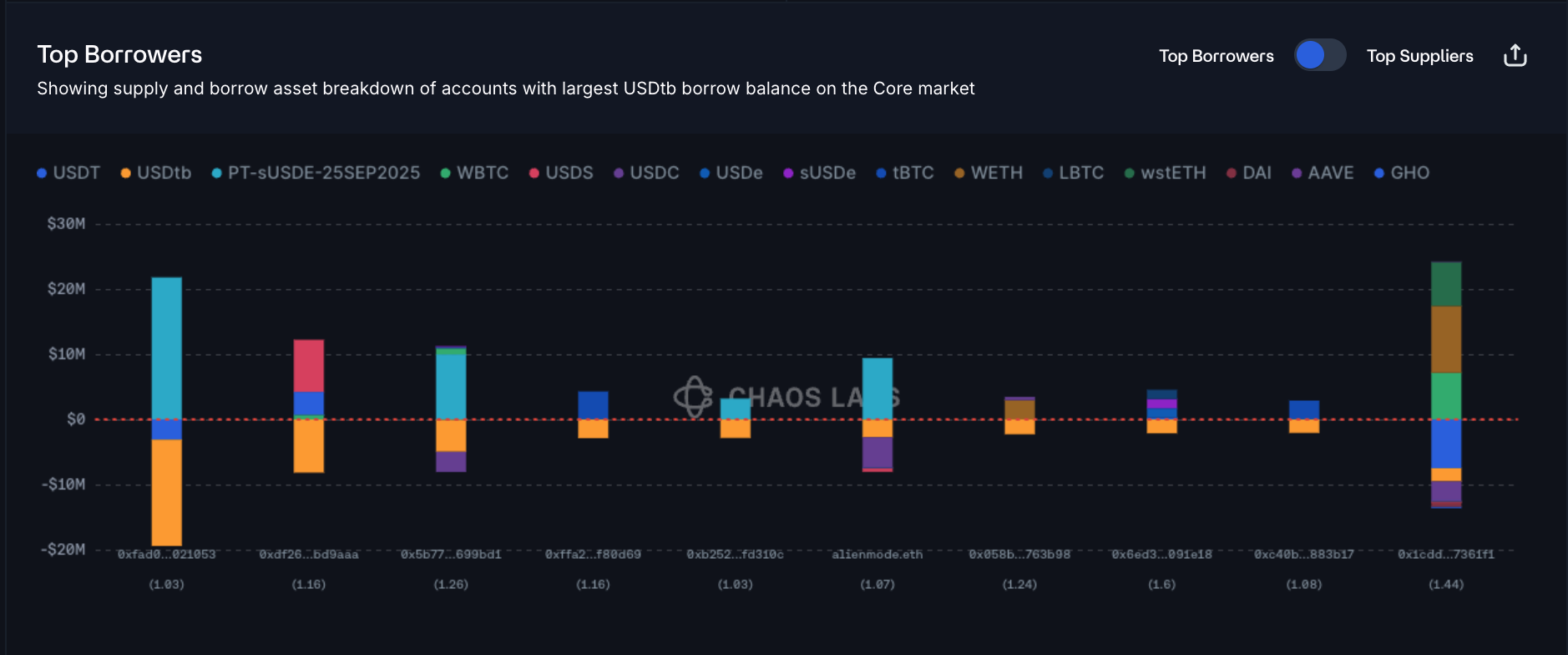Click the export/share chart icon
The height and width of the screenshot is (655, 1568).
[x=1515, y=56]
